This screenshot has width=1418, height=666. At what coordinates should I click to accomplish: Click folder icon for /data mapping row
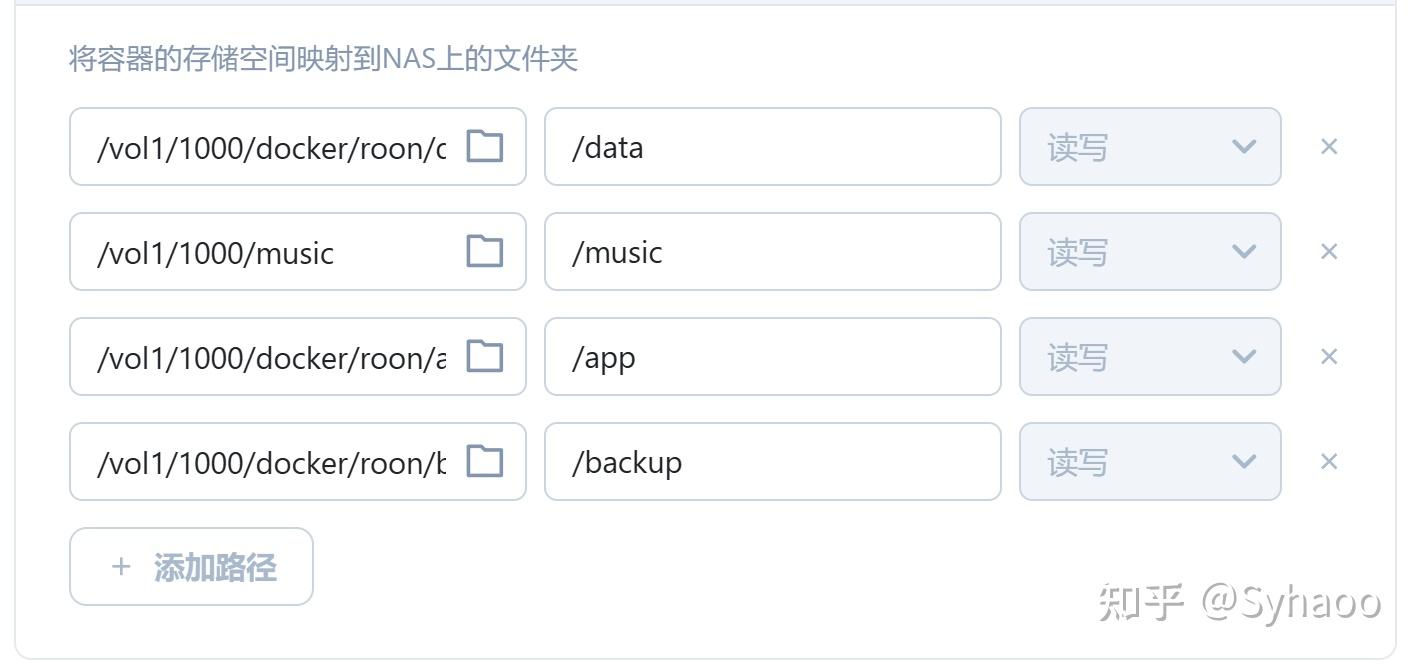tap(485, 146)
